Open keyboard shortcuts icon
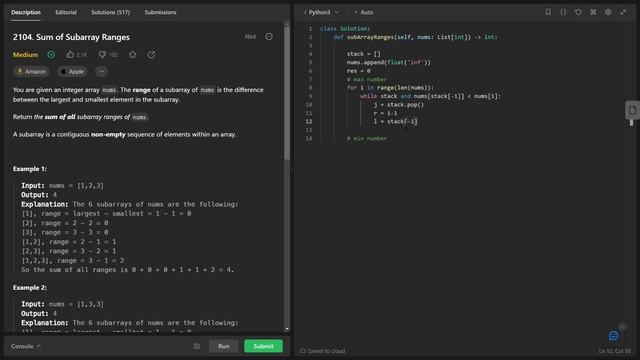Image resolution: width=640 pixels, height=360 pixels. click(593, 12)
